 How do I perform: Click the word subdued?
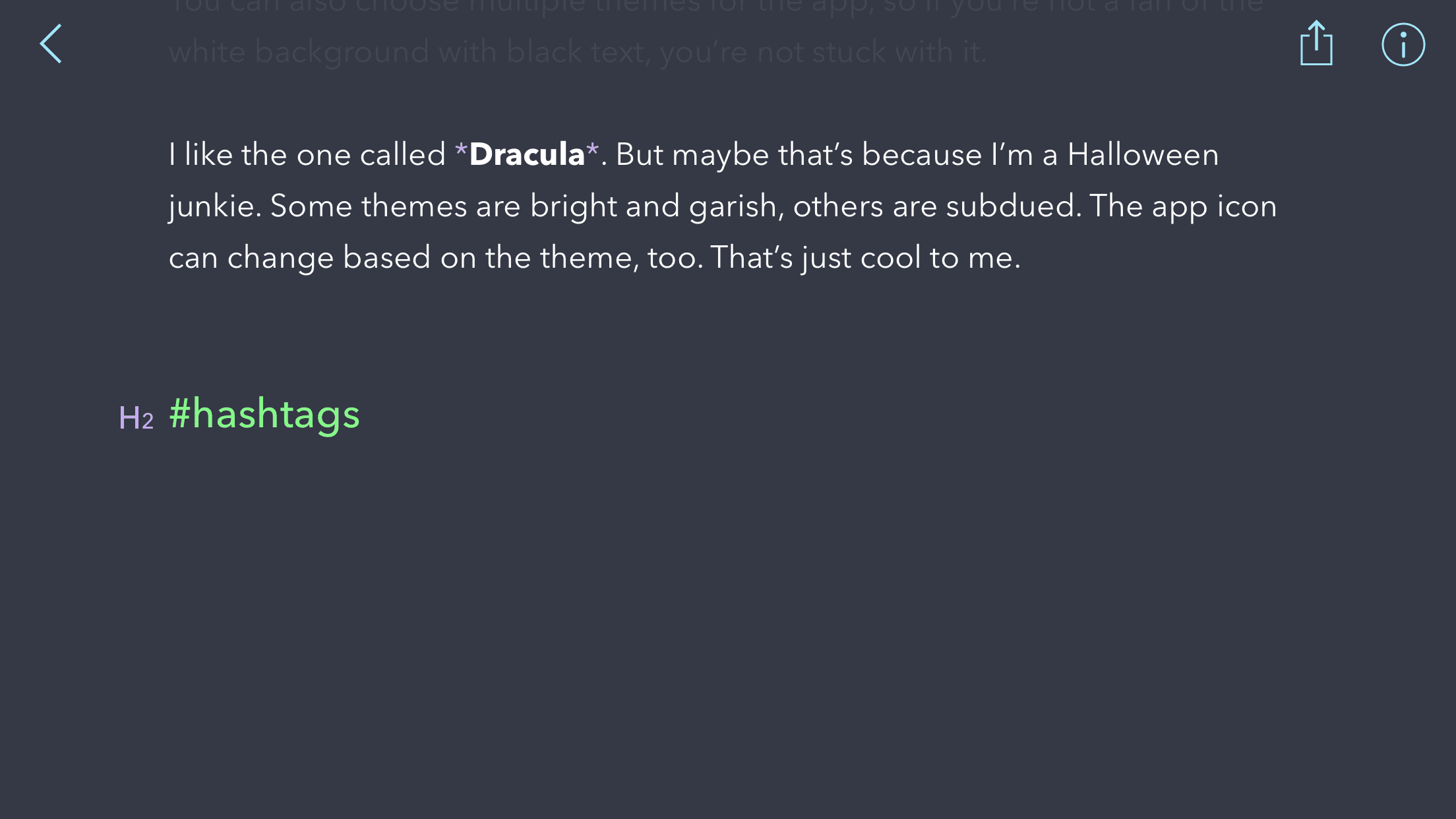coord(1013,206)
